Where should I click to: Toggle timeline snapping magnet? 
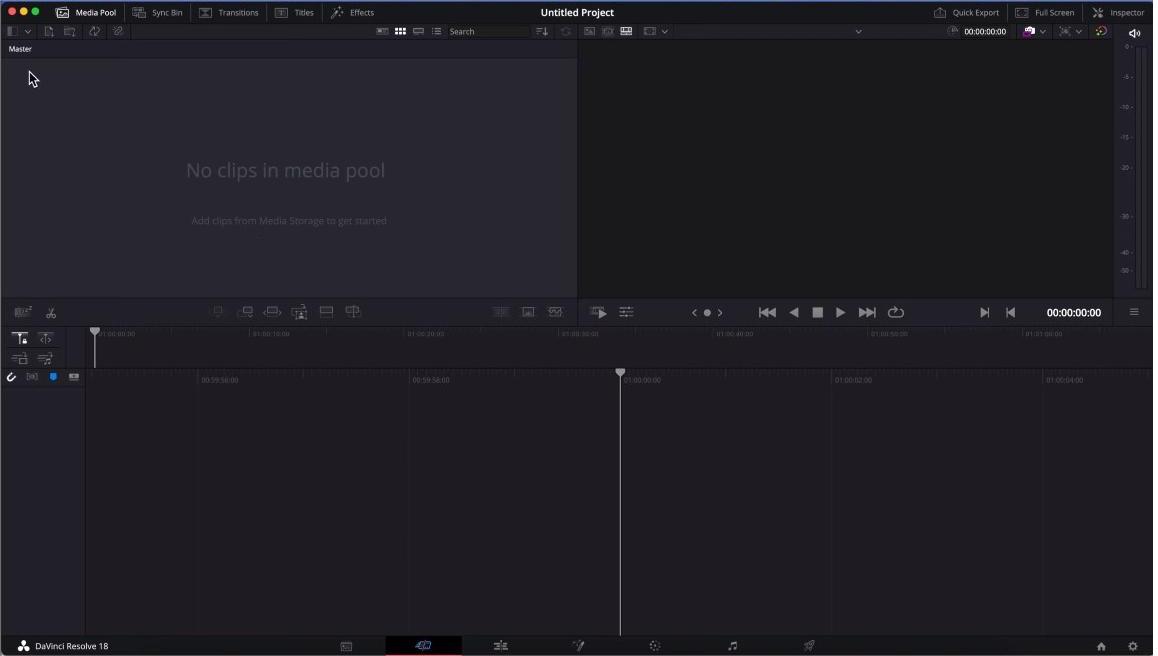click(11, 377)
